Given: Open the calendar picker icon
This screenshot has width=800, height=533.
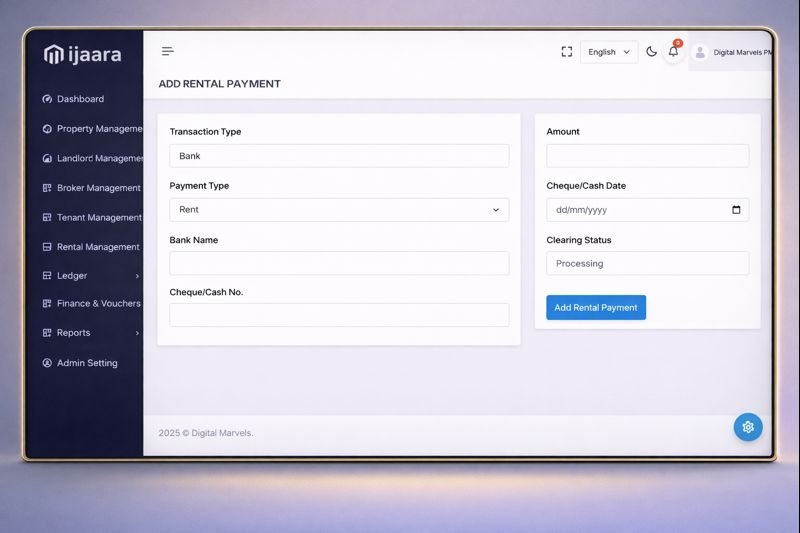Looking at the screenshot, I should [736, 210].
